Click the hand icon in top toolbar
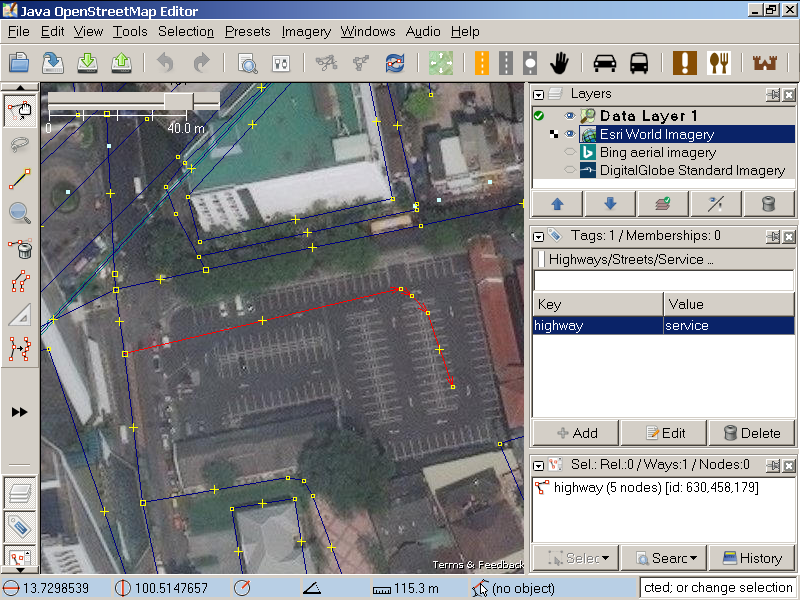This screenshot has height=600, width=800. pos(559,63)
